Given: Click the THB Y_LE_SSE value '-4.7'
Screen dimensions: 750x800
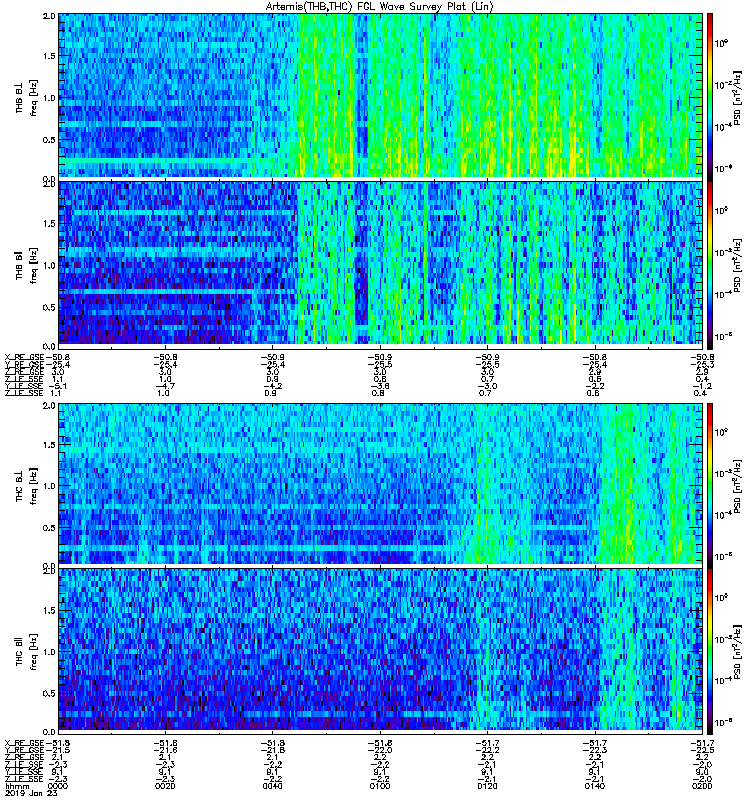Looking at the screenshot, I should (x=165, y=386).
